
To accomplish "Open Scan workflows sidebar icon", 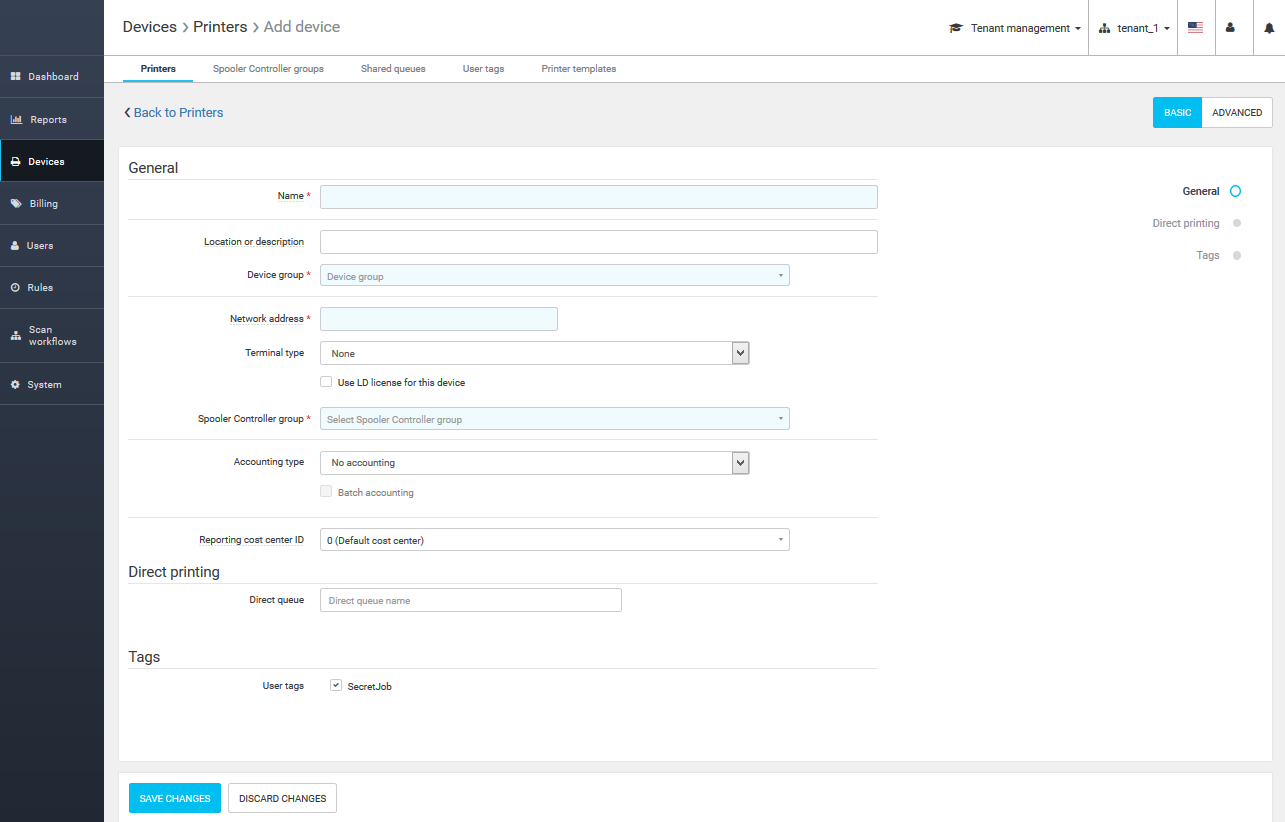I will tap(16, 336).
